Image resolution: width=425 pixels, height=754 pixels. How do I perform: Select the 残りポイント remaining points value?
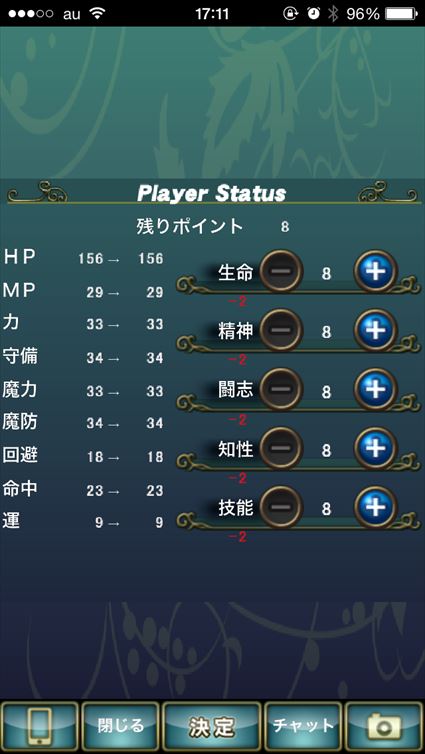(x=285, y=227)
